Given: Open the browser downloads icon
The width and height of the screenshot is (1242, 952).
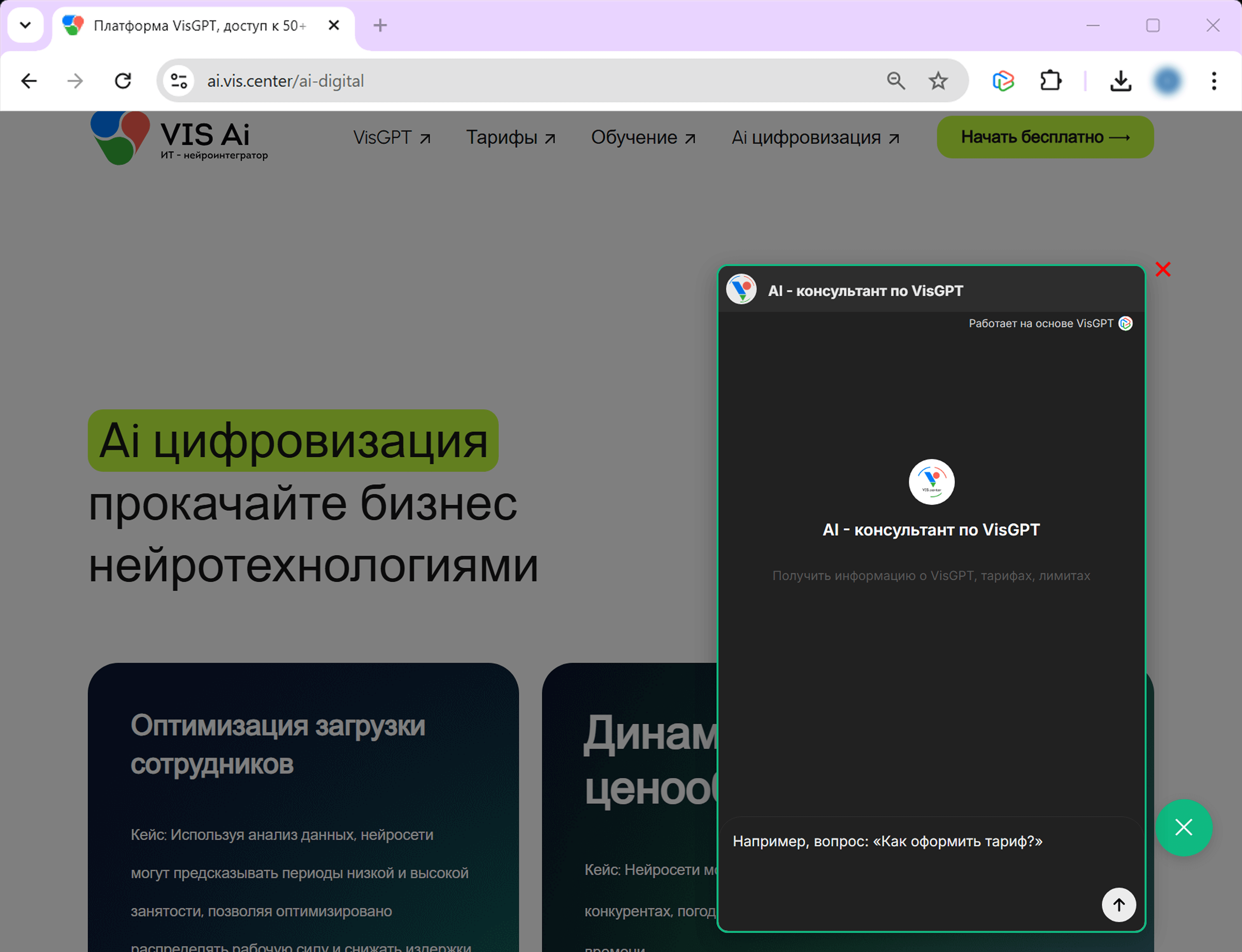Looking at the screenshot, I should tap(1120, 81).
